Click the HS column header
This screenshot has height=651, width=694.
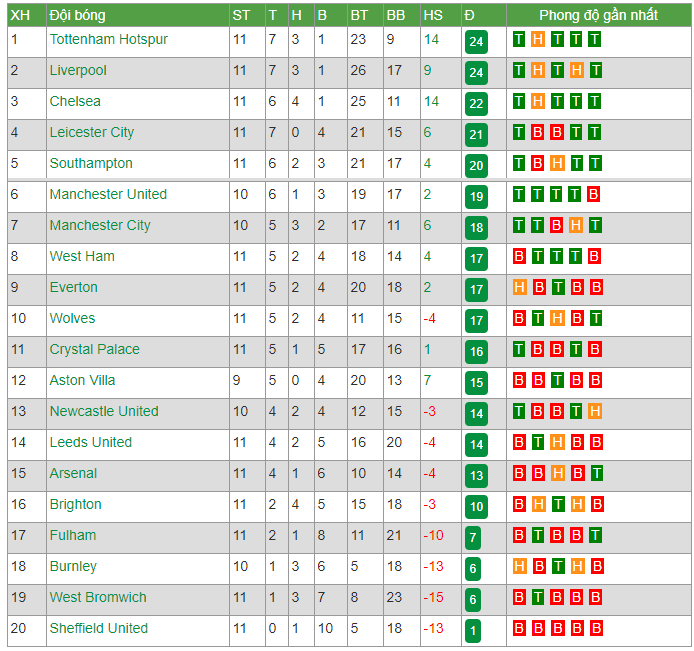[433, 15]
